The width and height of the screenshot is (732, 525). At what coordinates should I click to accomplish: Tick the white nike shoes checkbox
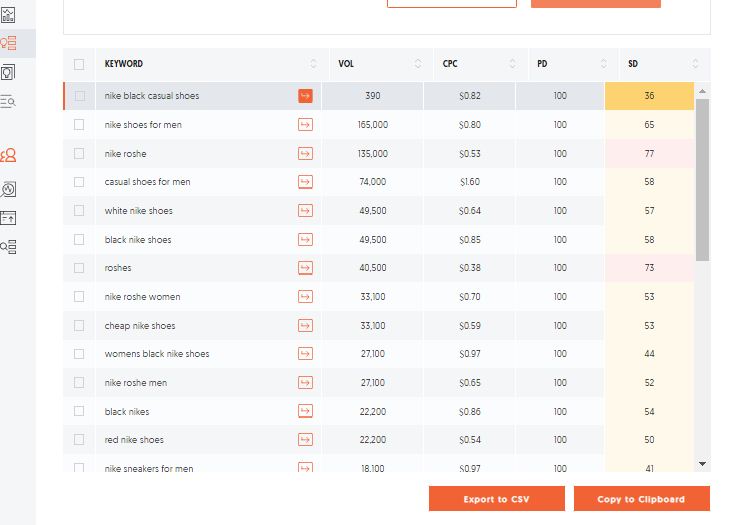point(79,211)
